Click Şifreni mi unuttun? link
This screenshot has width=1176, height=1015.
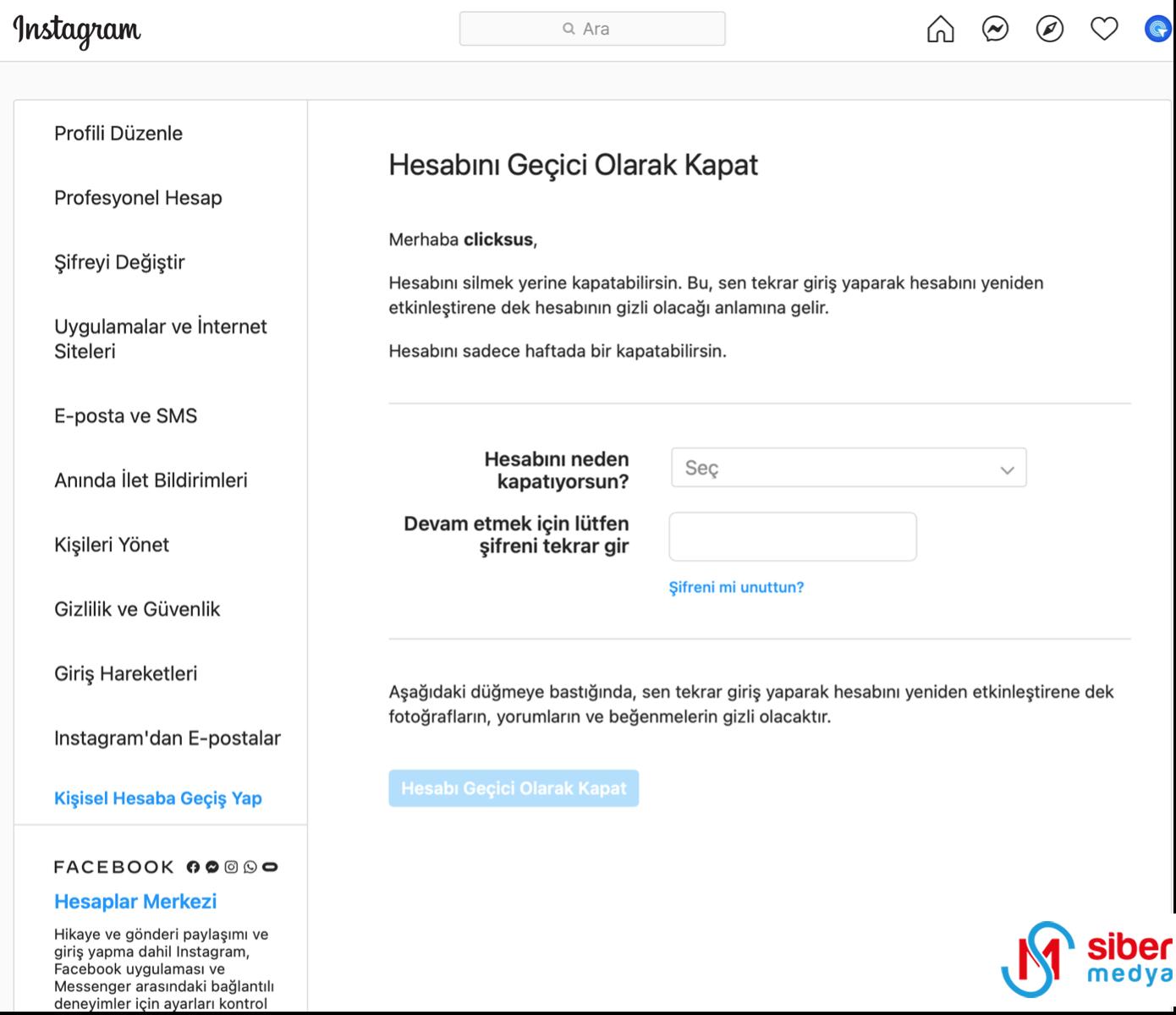pyautogui.click(x=736, y=587)
